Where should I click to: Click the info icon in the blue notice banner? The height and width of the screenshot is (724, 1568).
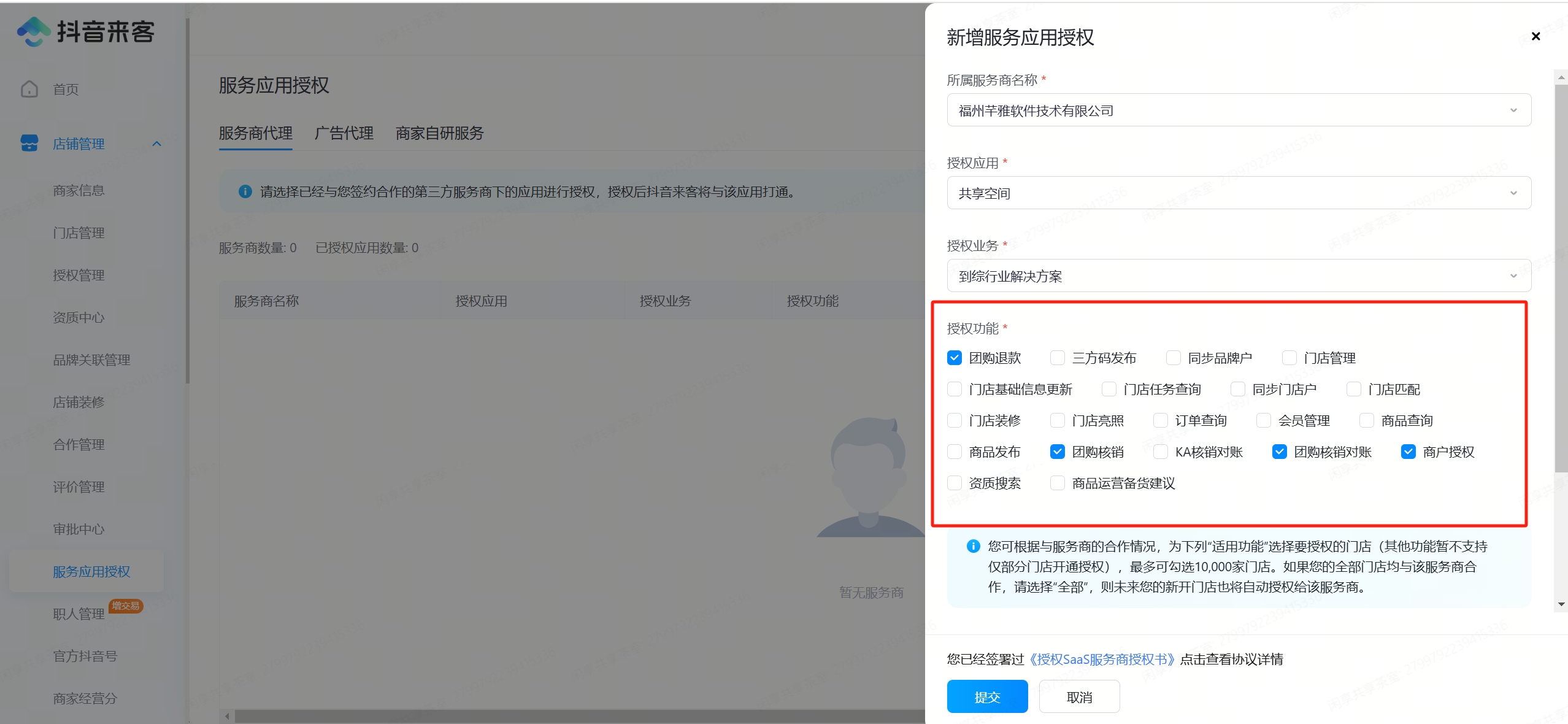click(x=245, y=192)
